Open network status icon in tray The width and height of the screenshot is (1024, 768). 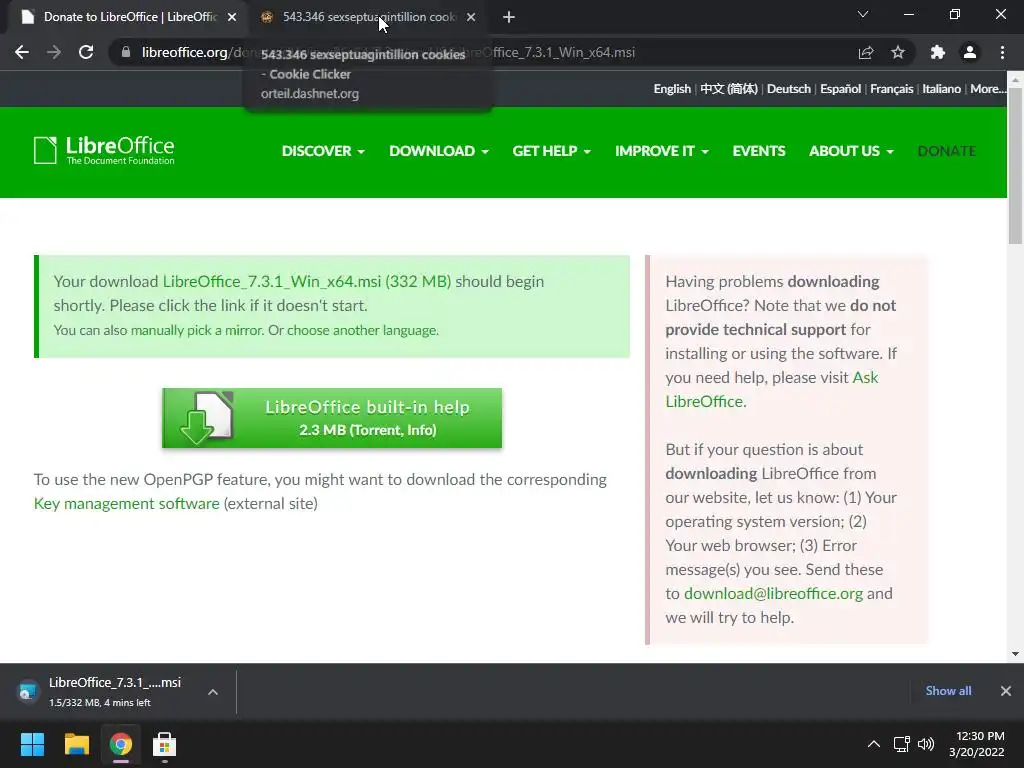(902, 744)
